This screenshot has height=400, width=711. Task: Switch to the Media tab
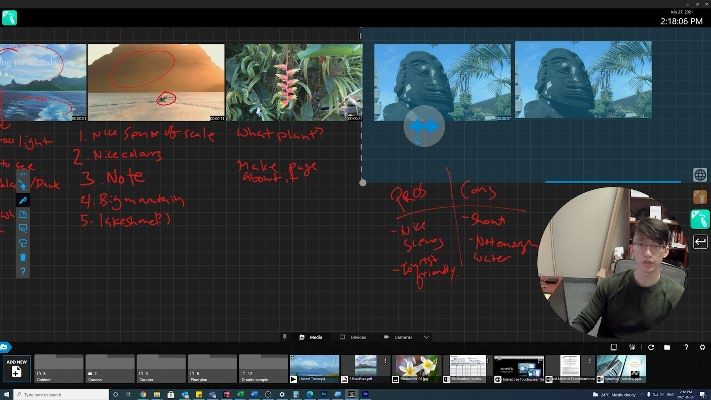tap(311, 337)
